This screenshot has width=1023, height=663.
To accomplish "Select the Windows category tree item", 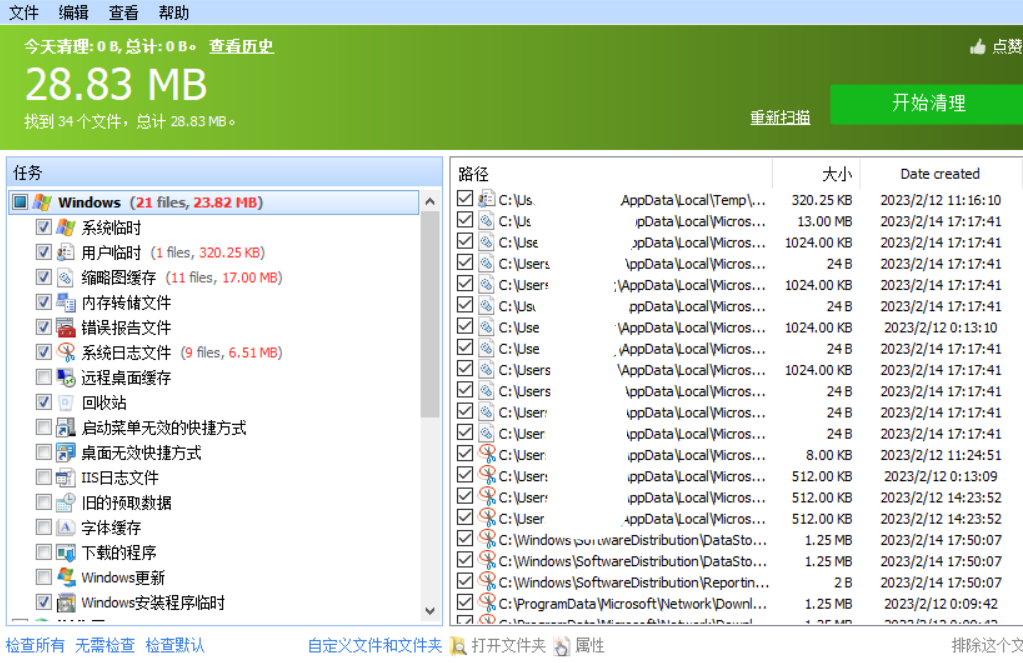I will pos(89,203).
